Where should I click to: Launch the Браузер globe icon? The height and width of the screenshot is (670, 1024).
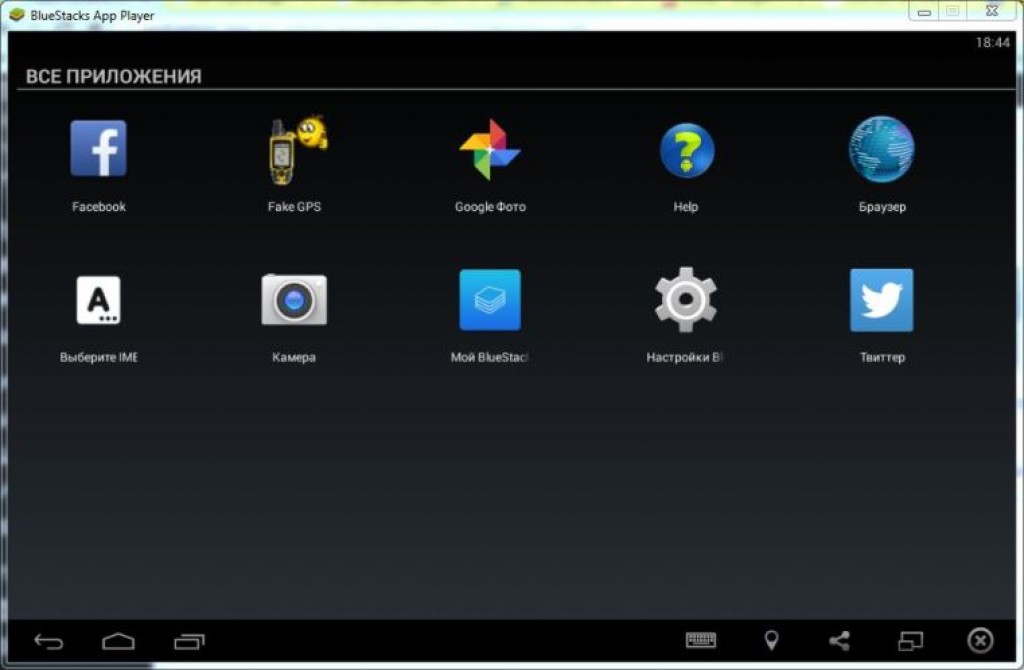[881, 149]
